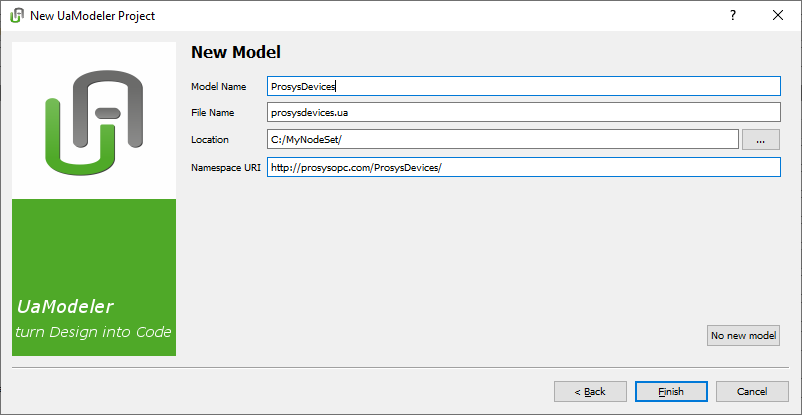Click the Model Name label

coord(218,86)
